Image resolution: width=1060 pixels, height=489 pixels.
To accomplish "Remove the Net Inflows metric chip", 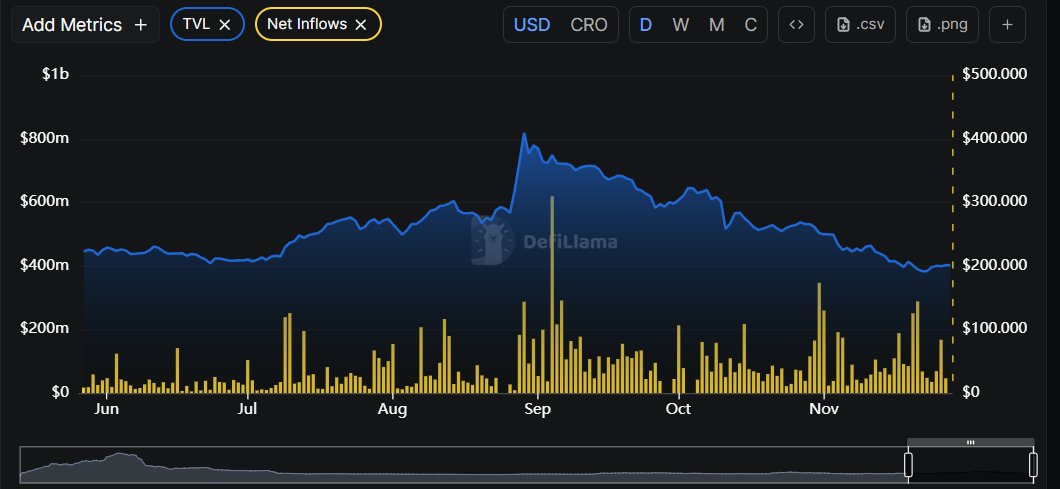I will (361, 25).
